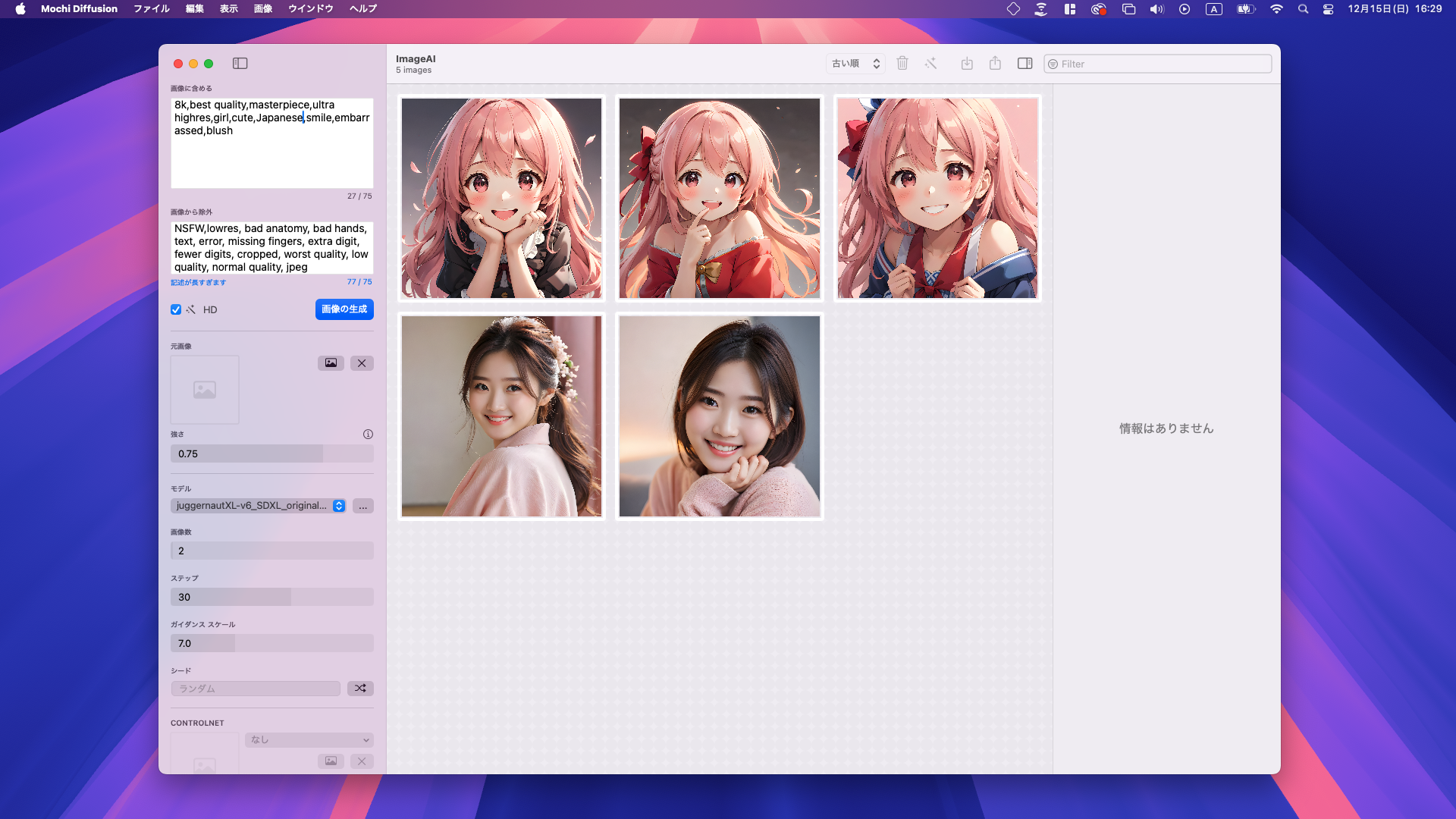Viewport: 1456px width, 819px height.
Task: Clear the source image with X button
Action: click(362, 363)
